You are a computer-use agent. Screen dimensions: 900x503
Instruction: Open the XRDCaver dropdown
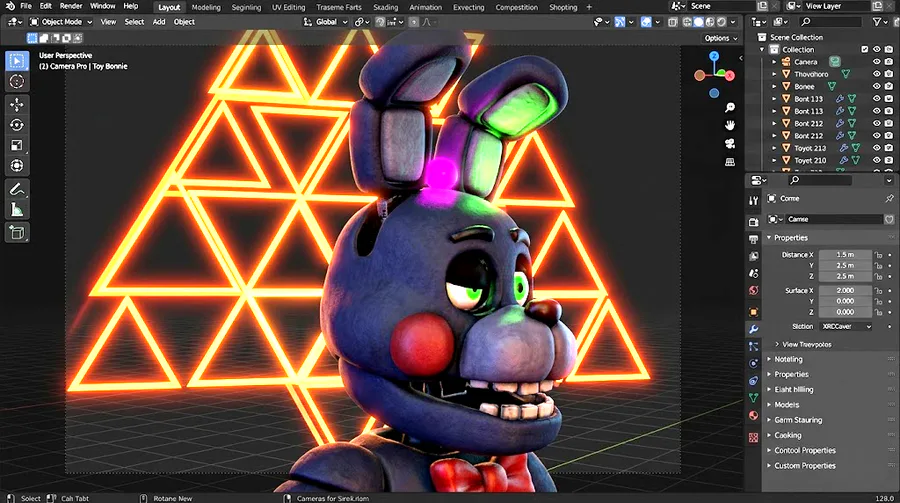tap(846, 326)
